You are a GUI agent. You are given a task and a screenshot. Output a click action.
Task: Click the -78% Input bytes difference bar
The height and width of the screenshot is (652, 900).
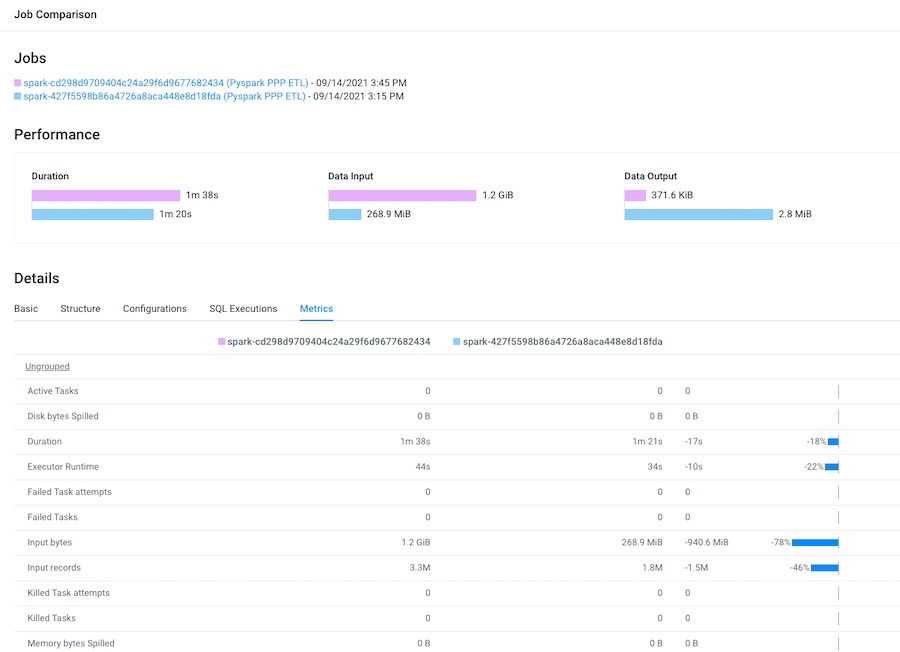pyautogui.click(x=814, y=542)
